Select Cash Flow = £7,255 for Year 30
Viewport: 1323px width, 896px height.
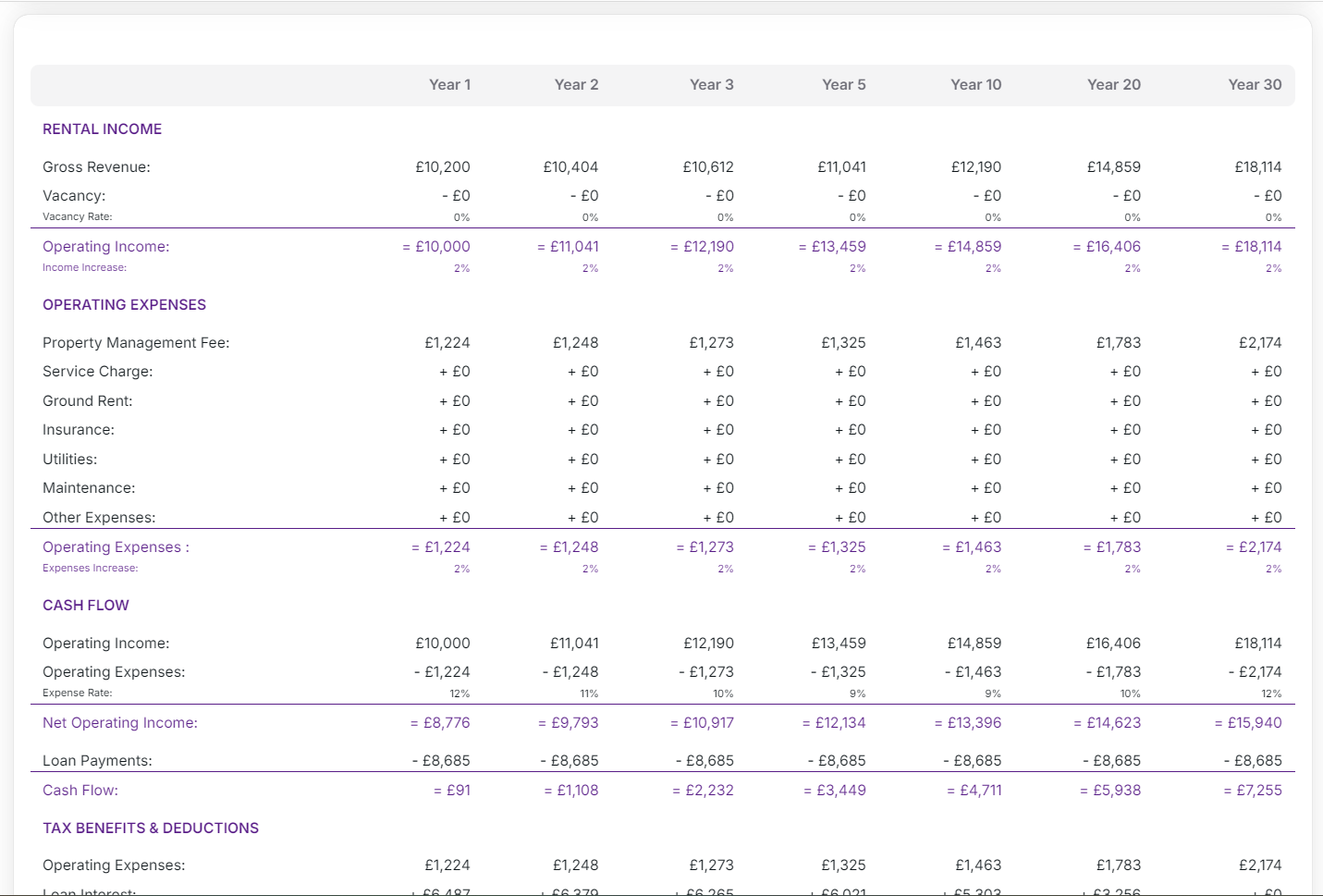coord(1253,791)
